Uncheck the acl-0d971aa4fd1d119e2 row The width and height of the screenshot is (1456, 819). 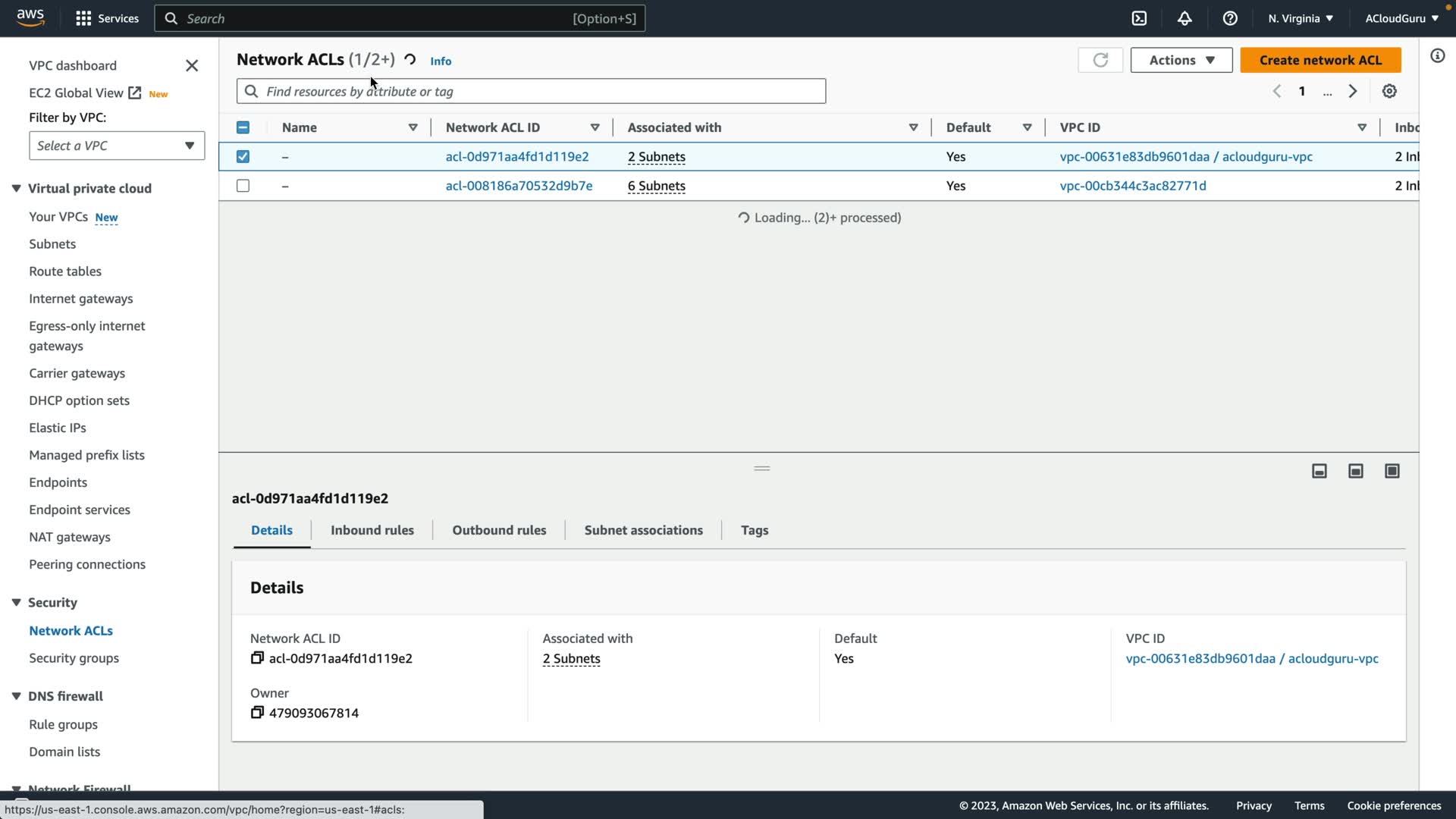pyautogui.click(x=243, y=156)
